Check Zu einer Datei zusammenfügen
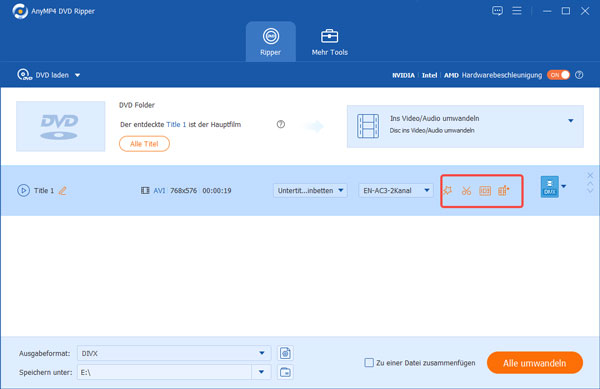Screen dimensions: 600x389 (x=369, y=363)
